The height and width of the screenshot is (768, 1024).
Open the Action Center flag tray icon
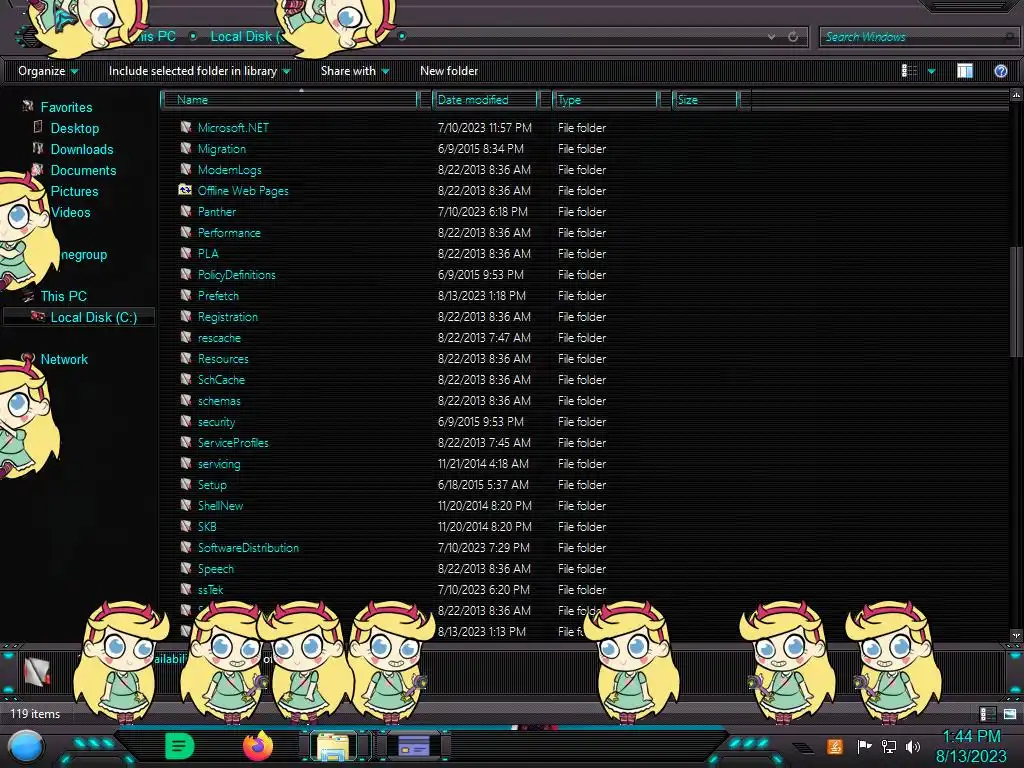[x=864, y=746]
